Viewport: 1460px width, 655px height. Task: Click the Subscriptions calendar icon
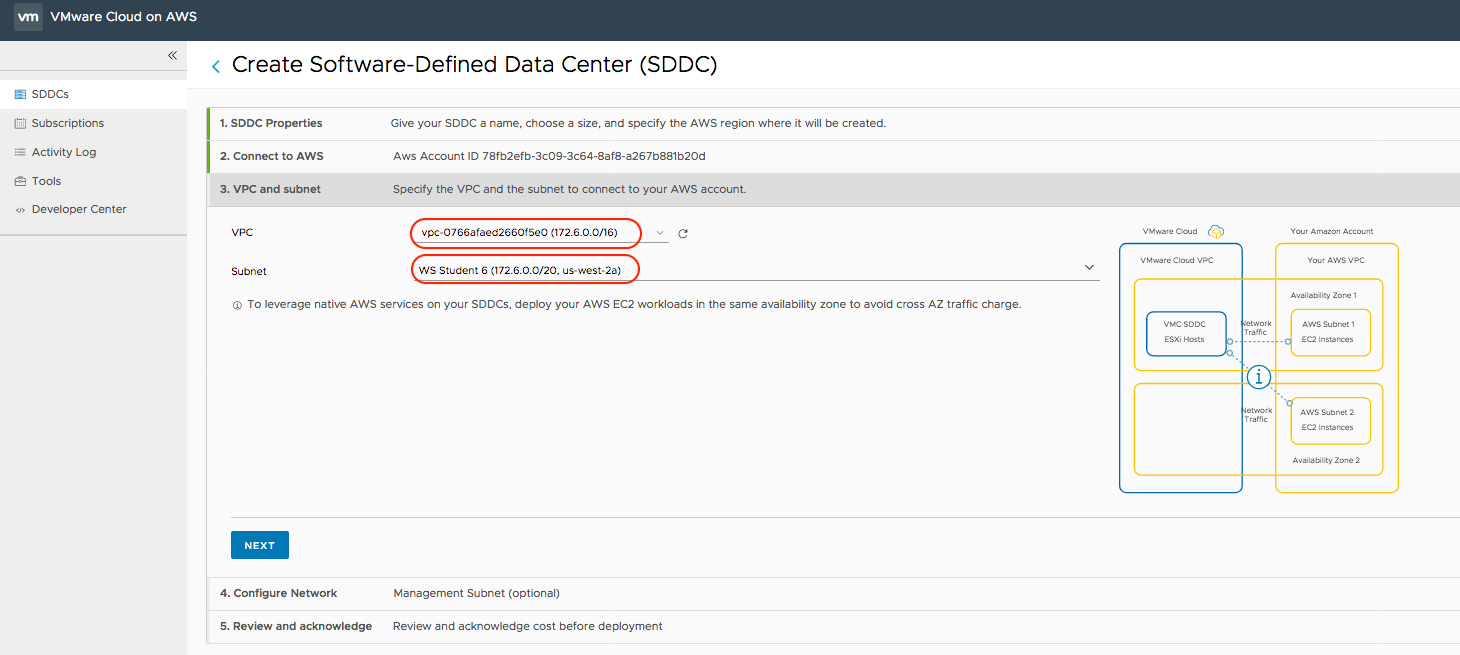20,123
